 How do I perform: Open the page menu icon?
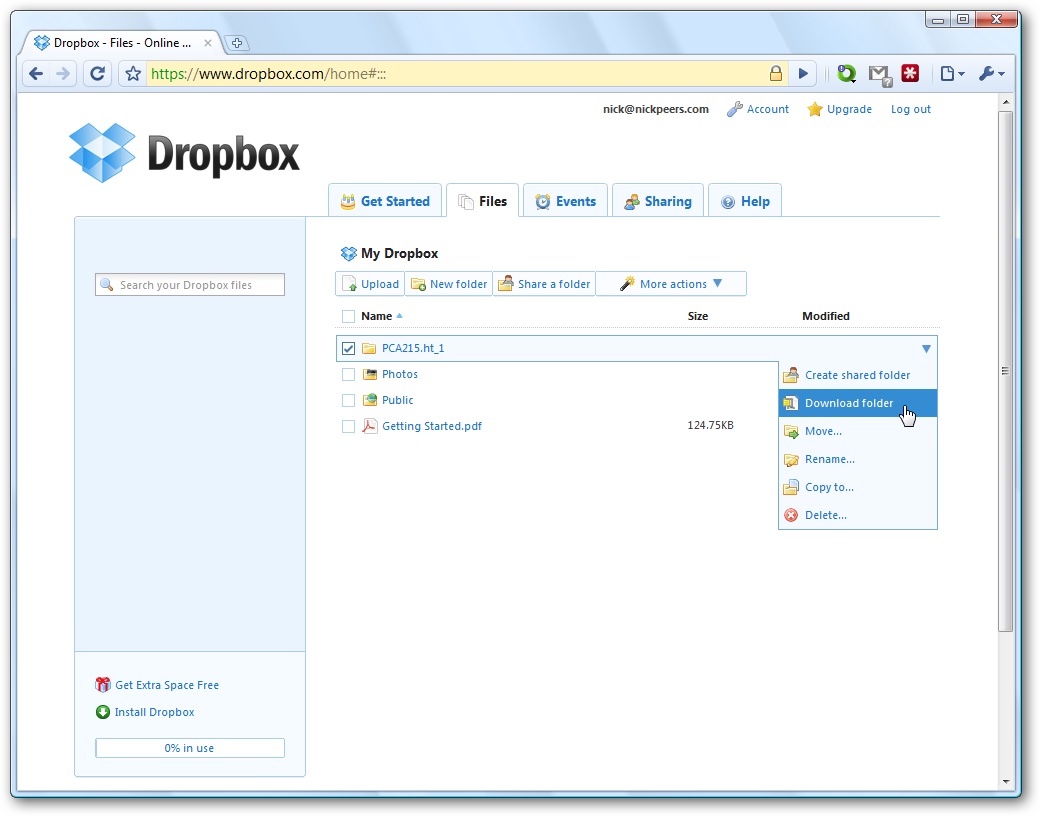pyautogui.click(x=952, y=74)
